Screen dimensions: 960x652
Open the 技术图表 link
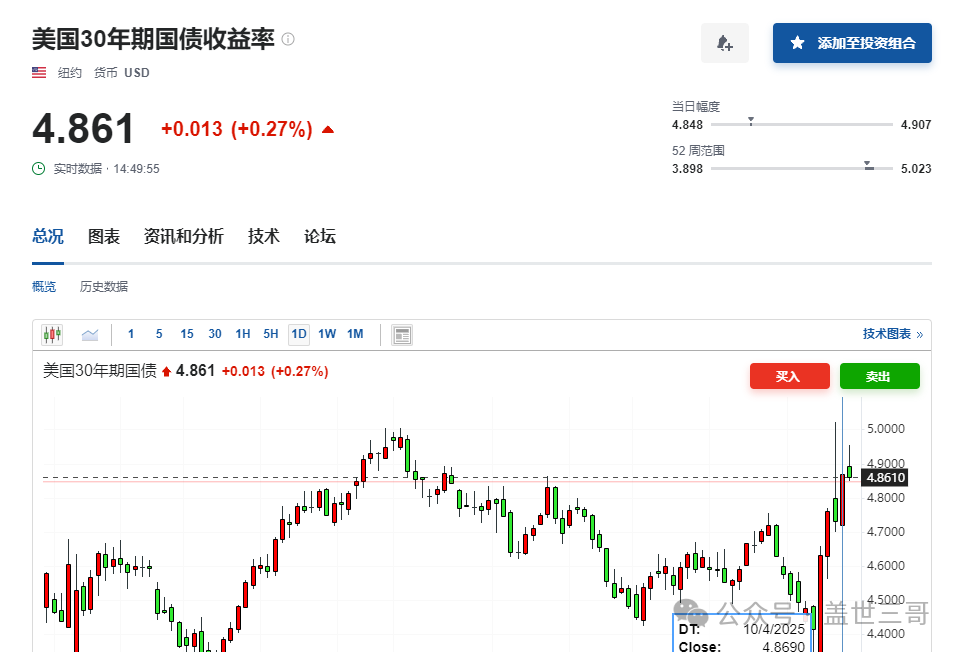pos(892,334)
